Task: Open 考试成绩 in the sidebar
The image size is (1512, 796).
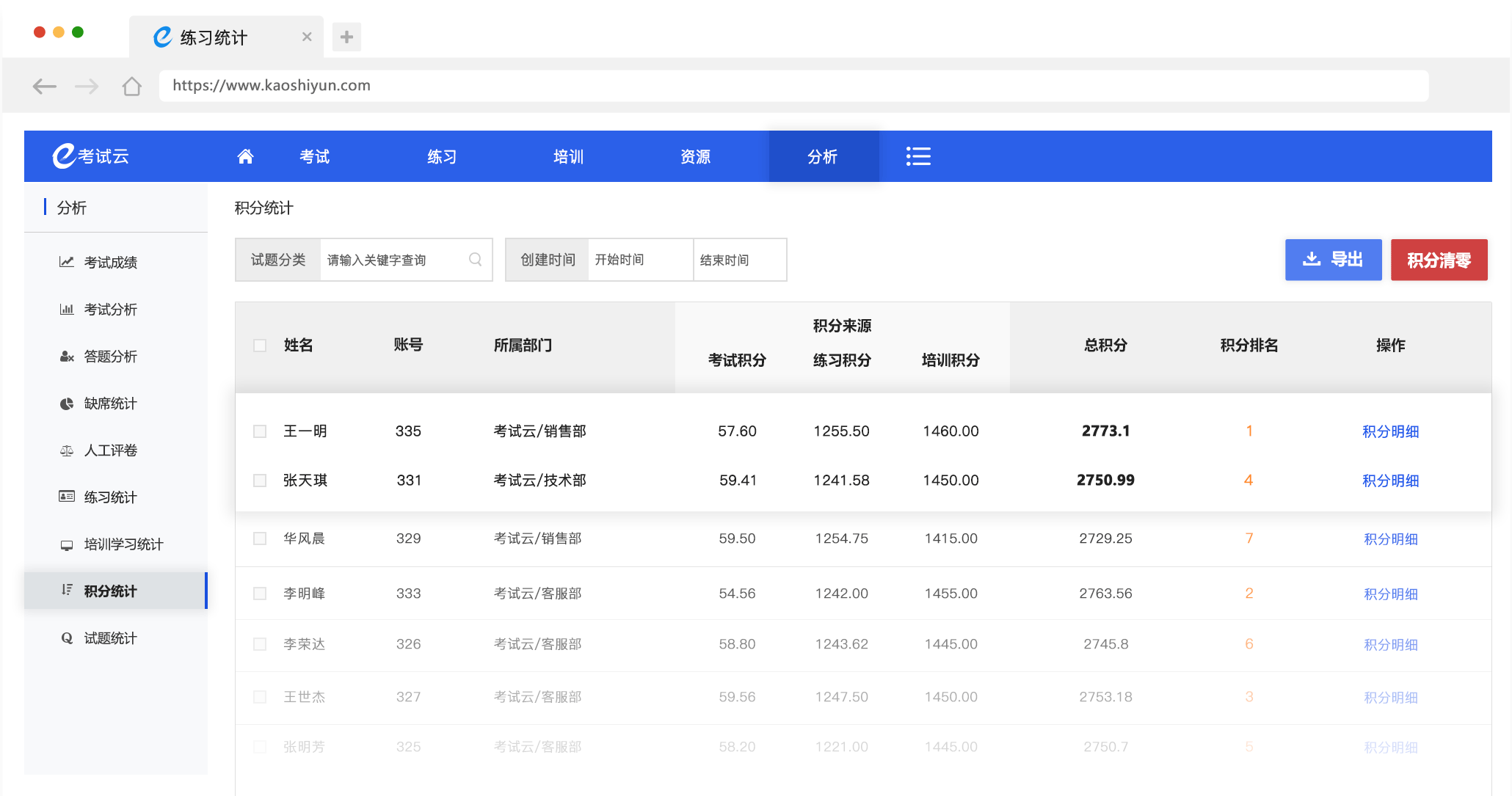Action: [110, 262]
